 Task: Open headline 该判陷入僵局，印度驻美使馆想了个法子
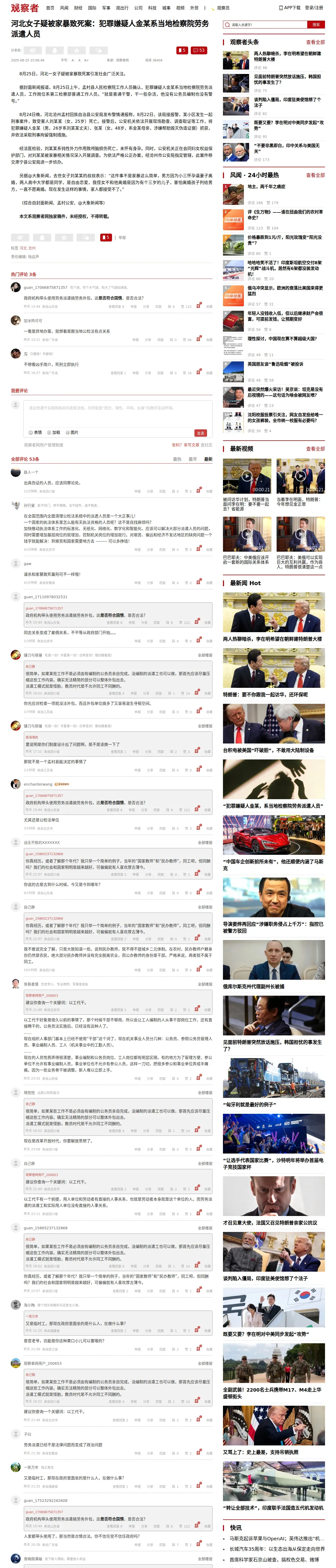pyautogui.click(x=288, y=102)
